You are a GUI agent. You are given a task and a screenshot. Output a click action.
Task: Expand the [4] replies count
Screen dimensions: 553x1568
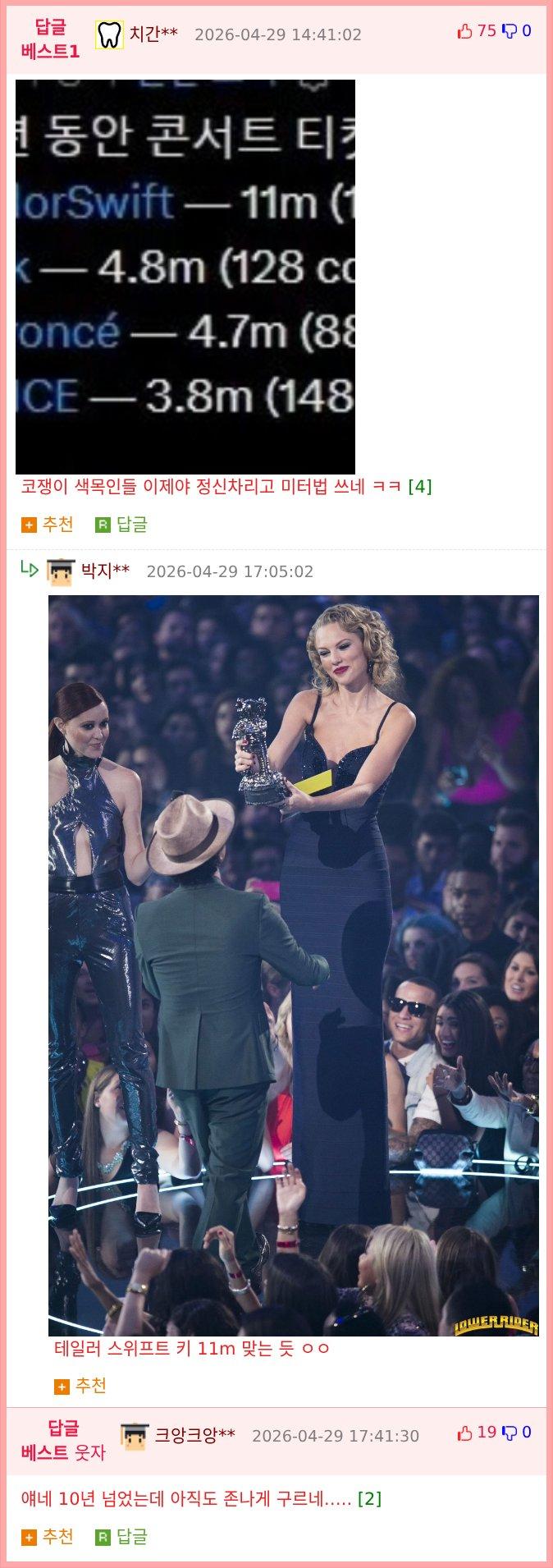419,486
